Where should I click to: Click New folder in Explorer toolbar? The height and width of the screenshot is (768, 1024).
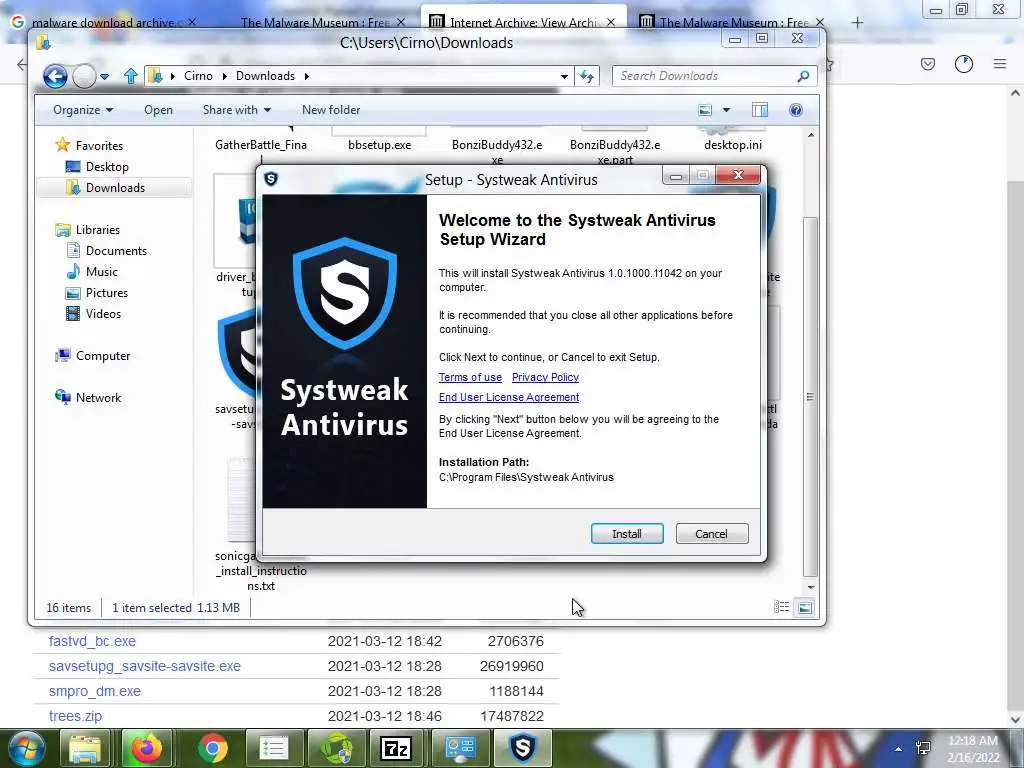pos(331,110)
